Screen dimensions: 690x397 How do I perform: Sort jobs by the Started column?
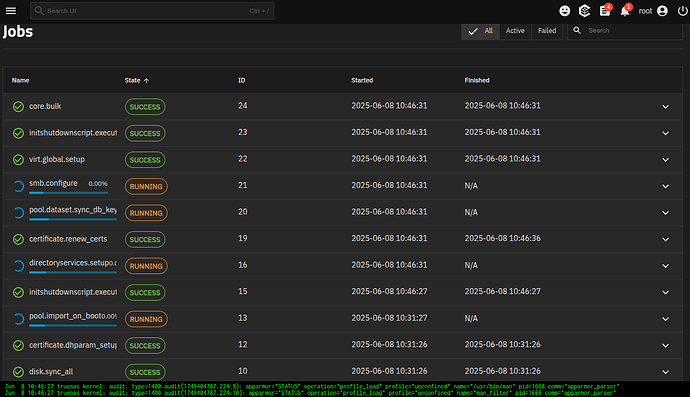[362, 81]
